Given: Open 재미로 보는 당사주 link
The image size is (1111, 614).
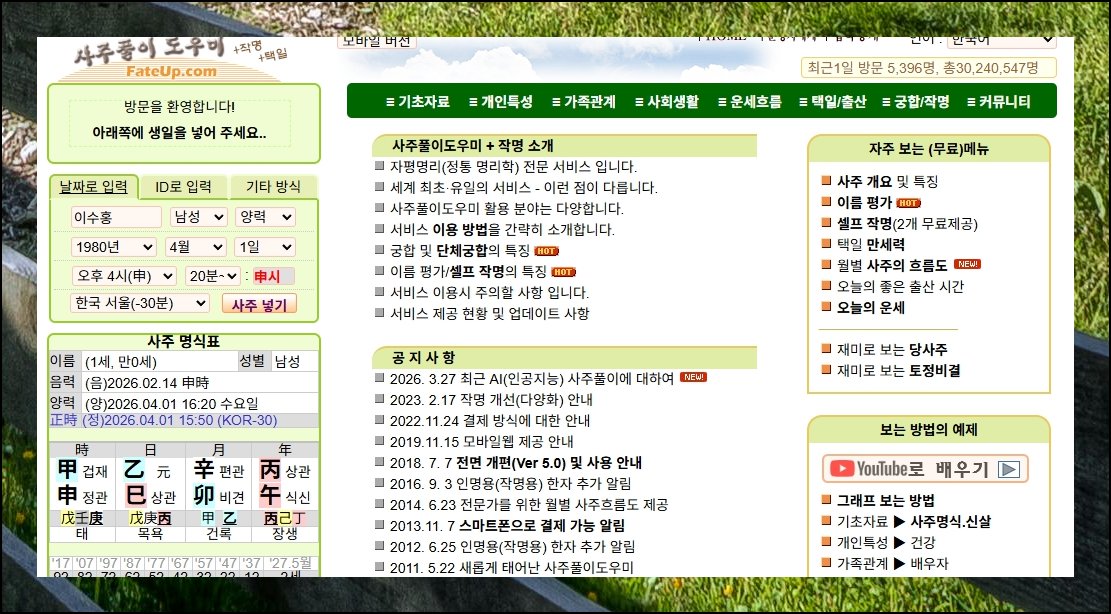Looking at the screenshot, I should pyautogui.click(x=892, y=349).
